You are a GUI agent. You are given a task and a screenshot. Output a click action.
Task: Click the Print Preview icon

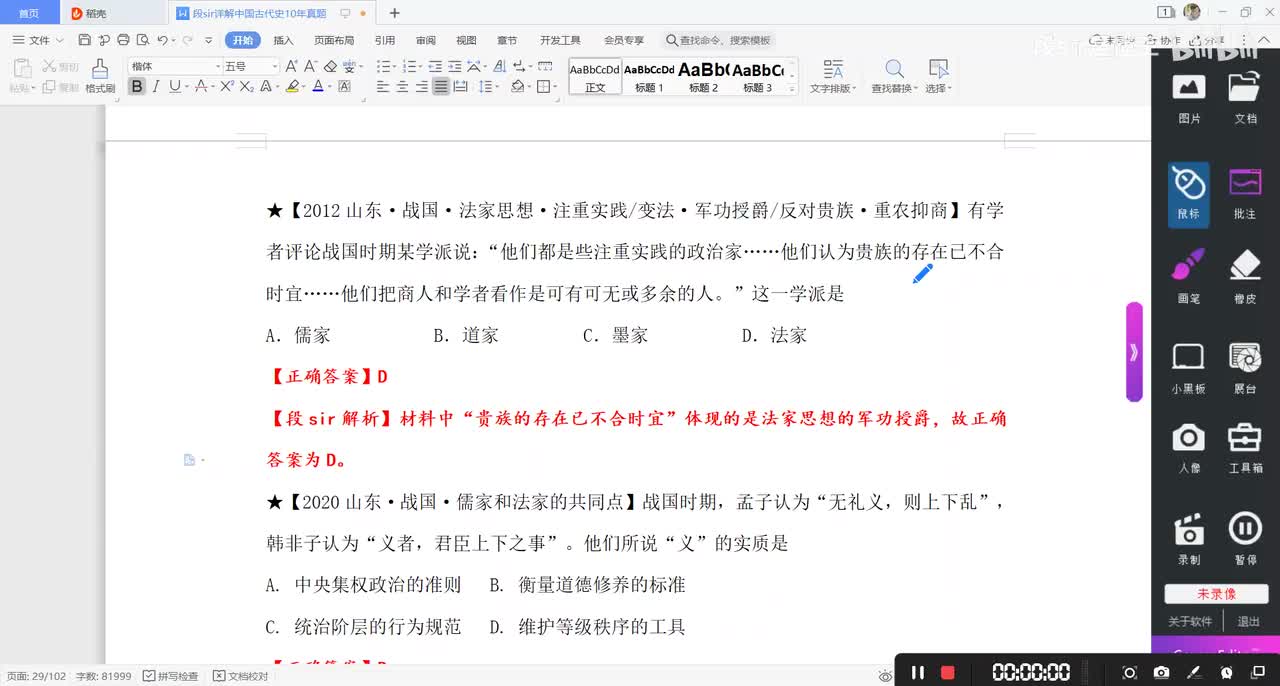[142, 40]
